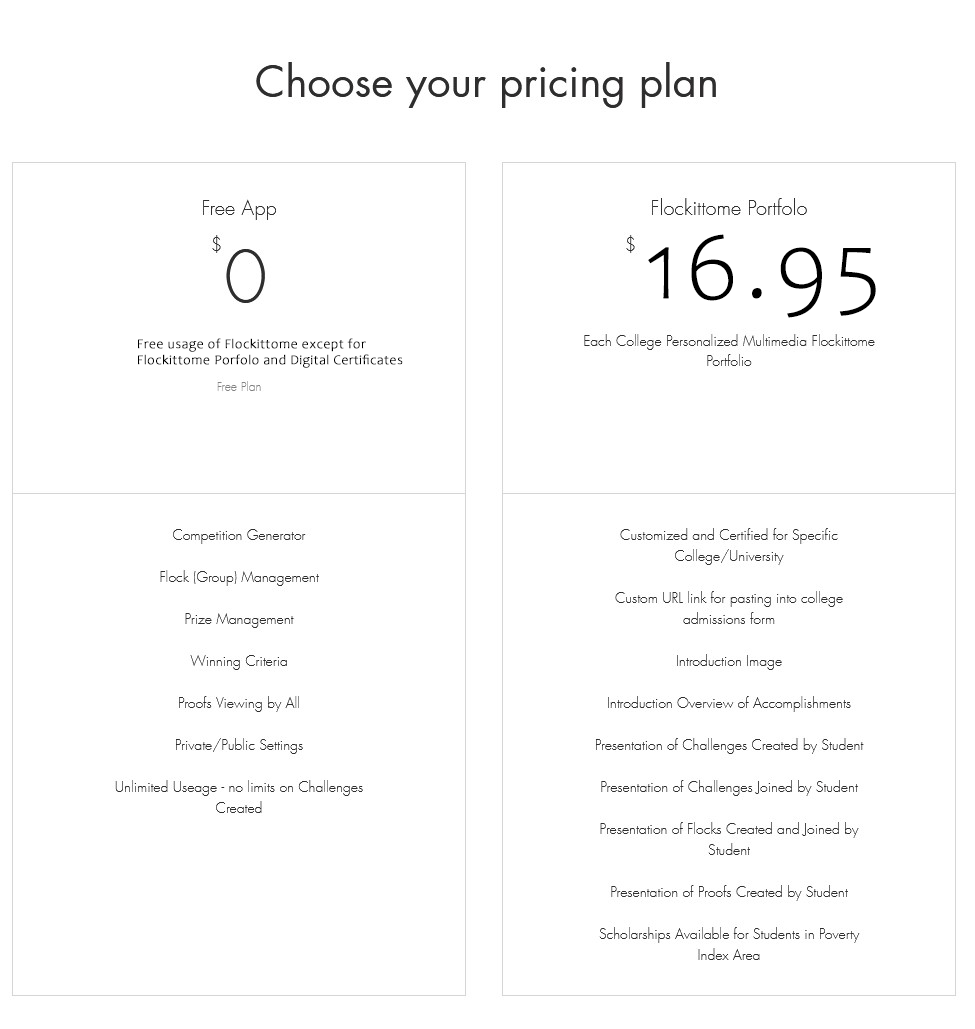Click Presentation of Proofs Created by Student
Viewport: 975px width, 1029px height.
click(x=728, y=892)
